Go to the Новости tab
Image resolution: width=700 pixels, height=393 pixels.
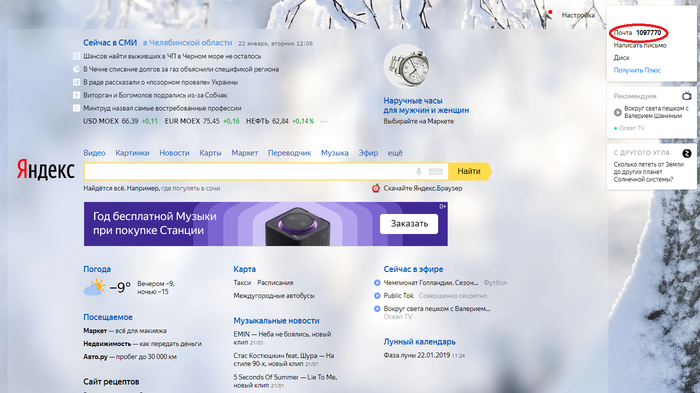click(x=174, y=153)
